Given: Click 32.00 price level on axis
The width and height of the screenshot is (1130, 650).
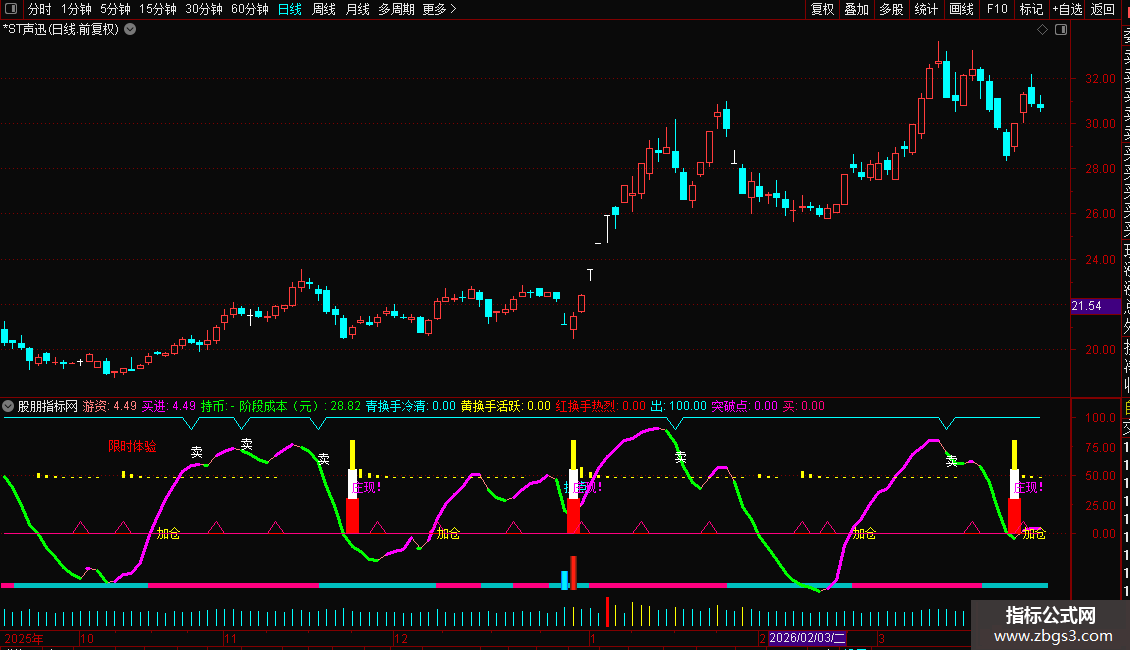Looking at the screenshot, I should pos(1100,79).
